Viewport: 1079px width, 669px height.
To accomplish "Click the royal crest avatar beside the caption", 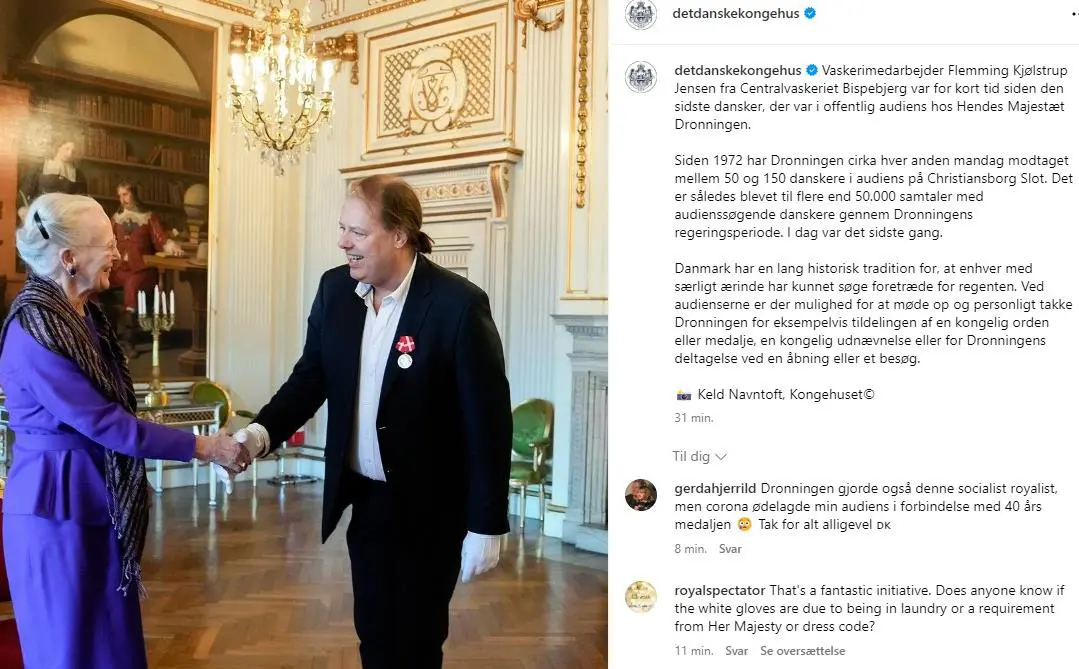I will 641,76.
